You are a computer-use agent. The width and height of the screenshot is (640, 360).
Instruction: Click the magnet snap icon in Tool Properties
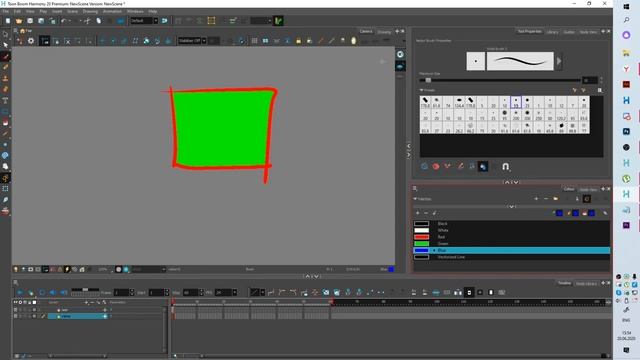pyautogui.click(x=505, y=167)
